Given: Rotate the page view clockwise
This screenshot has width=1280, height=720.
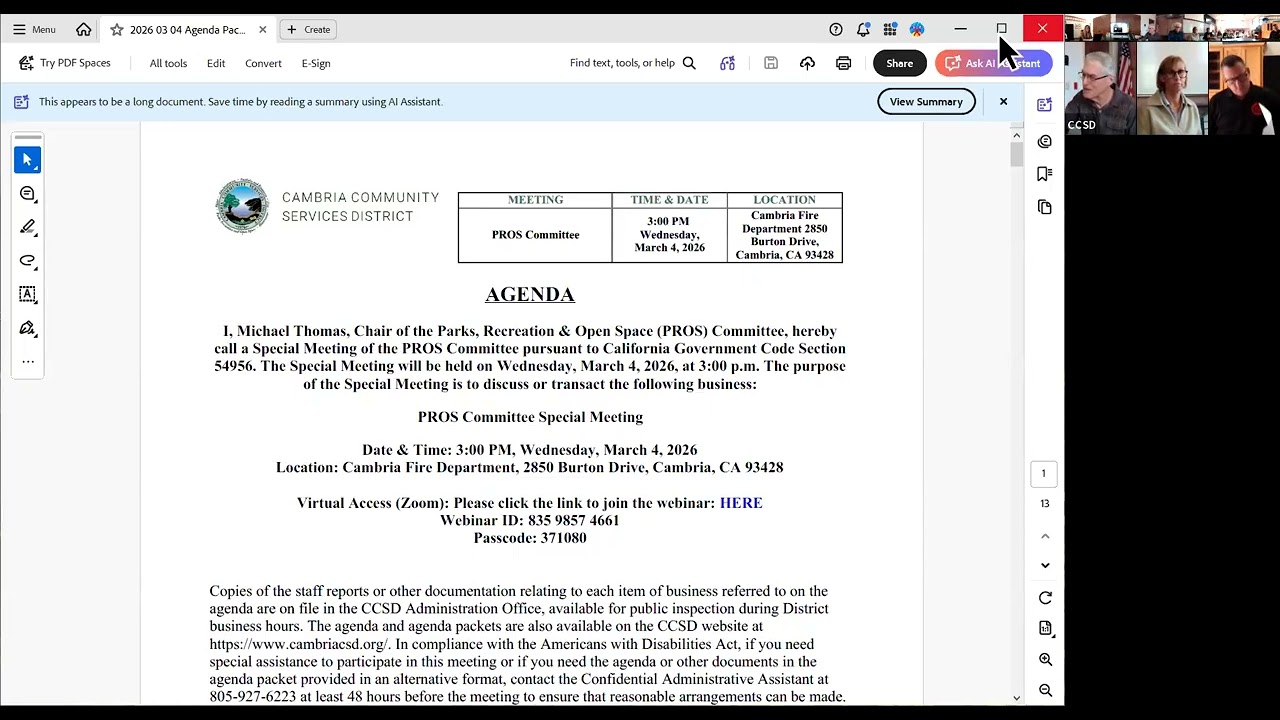Looking at the screenshot, I should (x=1045, y=598).
